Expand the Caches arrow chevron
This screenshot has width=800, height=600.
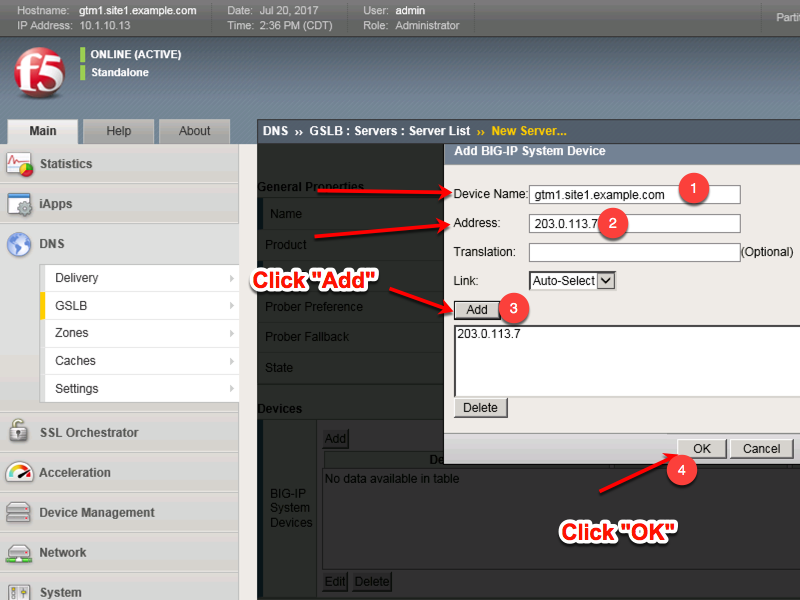tap(232, 361)
